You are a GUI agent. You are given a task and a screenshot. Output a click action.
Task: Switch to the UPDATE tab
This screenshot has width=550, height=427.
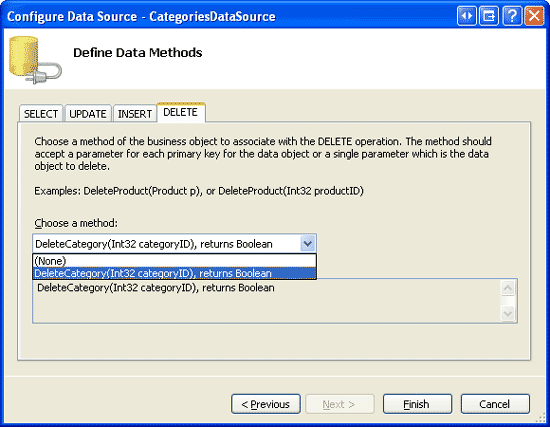(88, 114)
